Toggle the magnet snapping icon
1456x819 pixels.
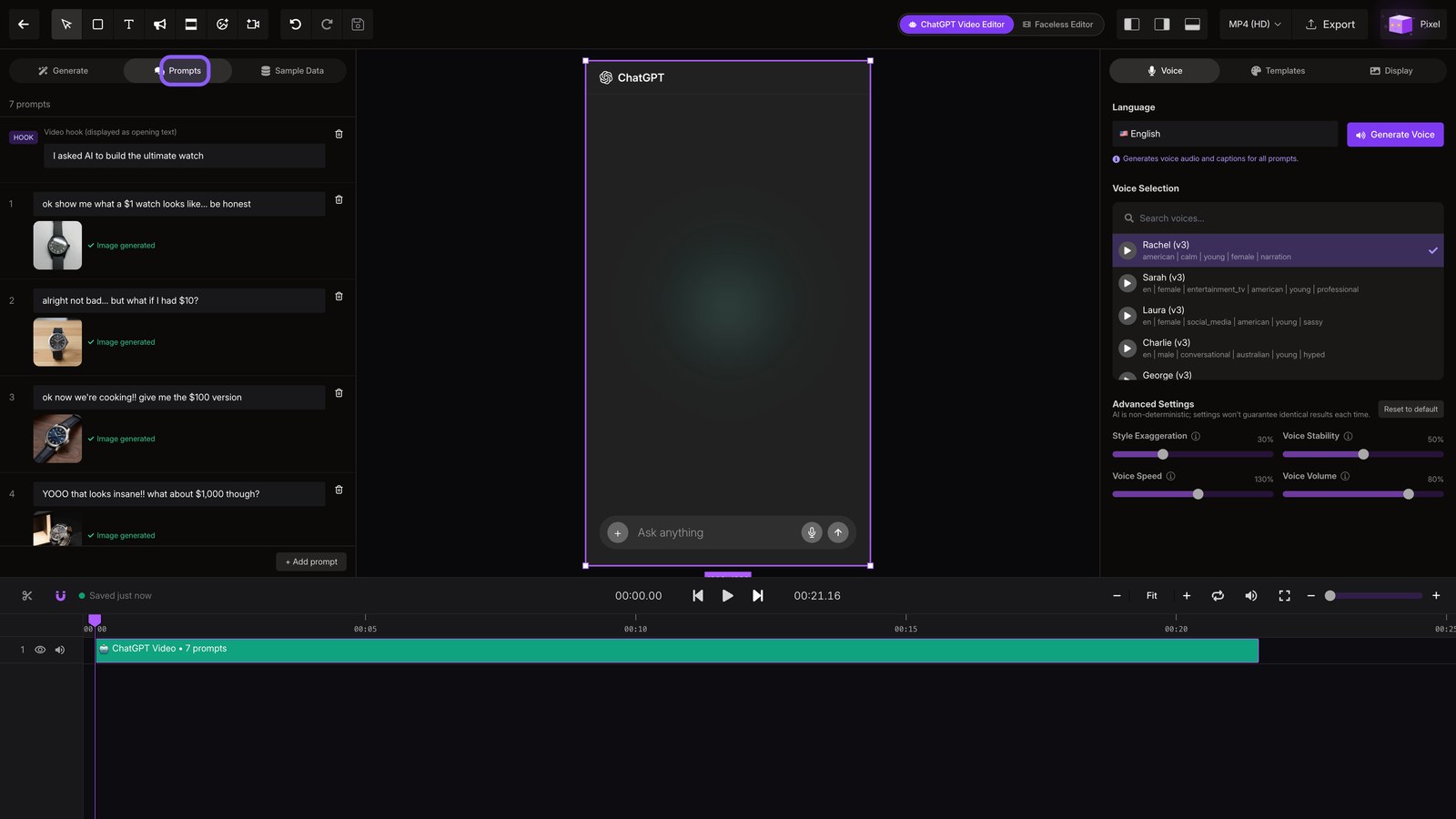60,596
